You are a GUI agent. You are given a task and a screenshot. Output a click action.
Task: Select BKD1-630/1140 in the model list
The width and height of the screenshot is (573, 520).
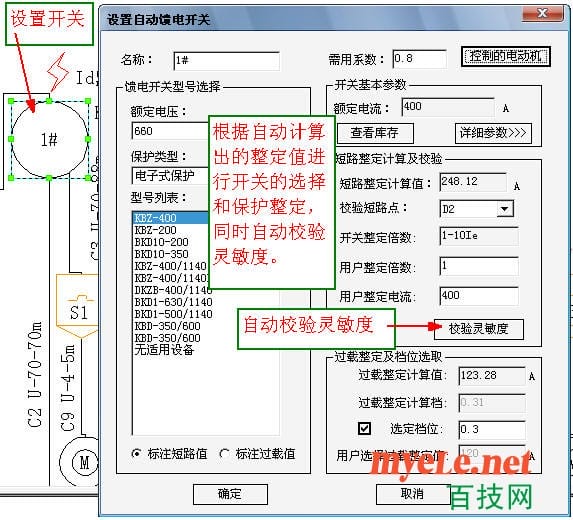(173, 302)
